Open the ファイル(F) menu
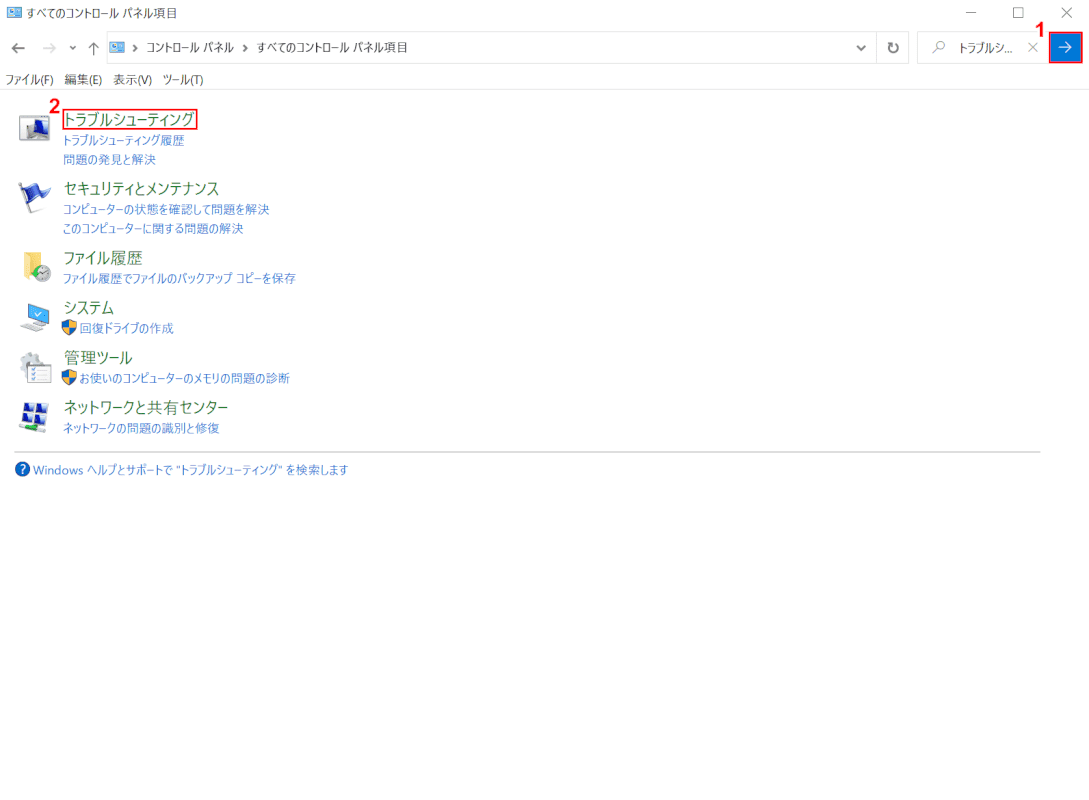This screenshot has height=800, width=1089. 29,80
